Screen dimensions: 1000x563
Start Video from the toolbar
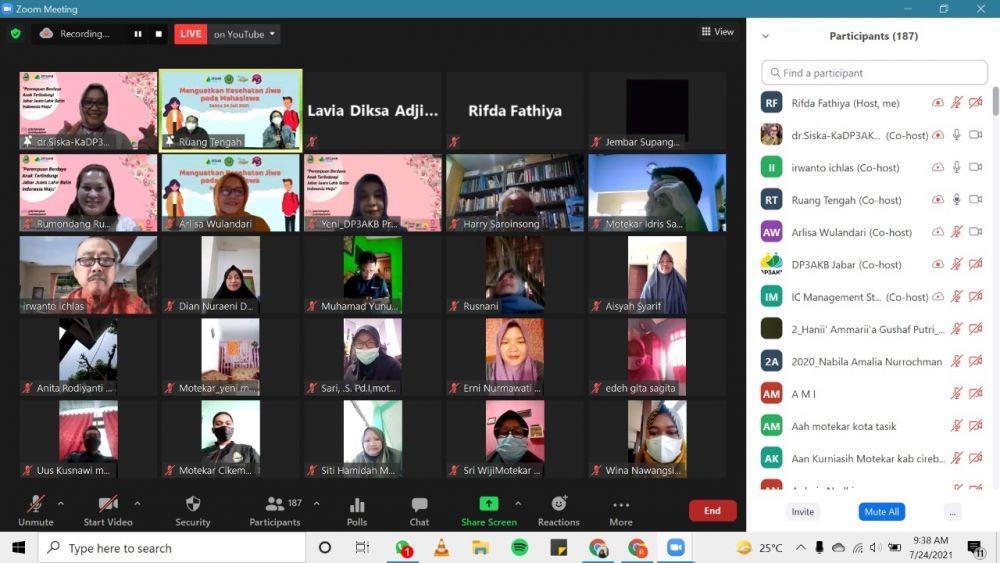pos(108,511)
